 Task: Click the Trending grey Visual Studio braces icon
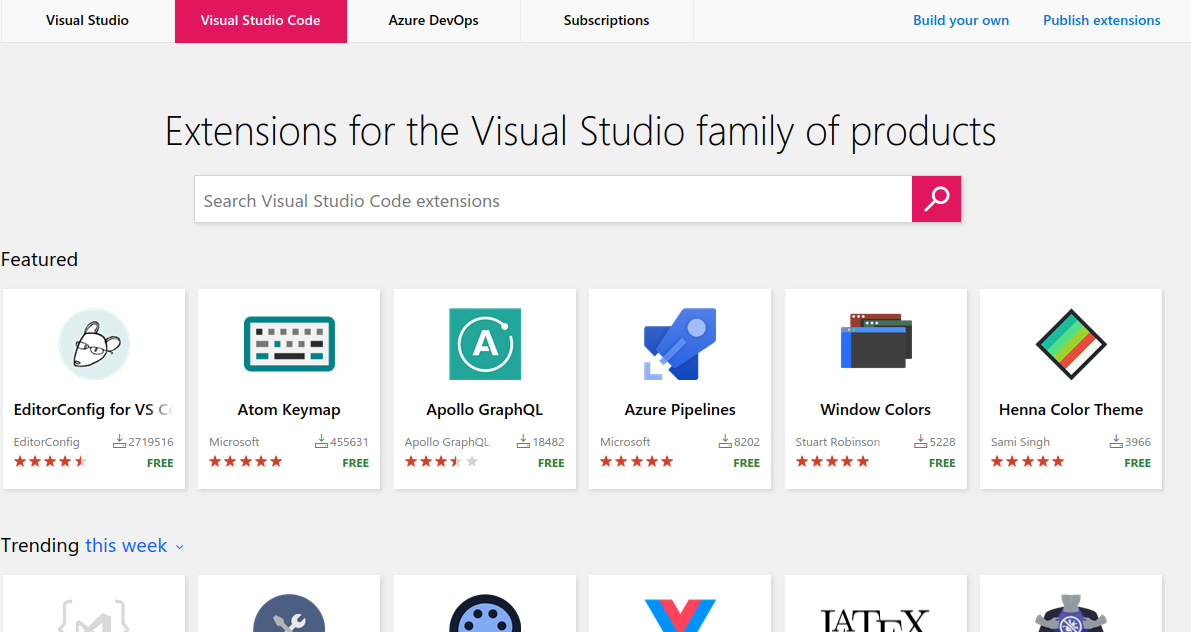pyautogui.click(x=93, y=615)
